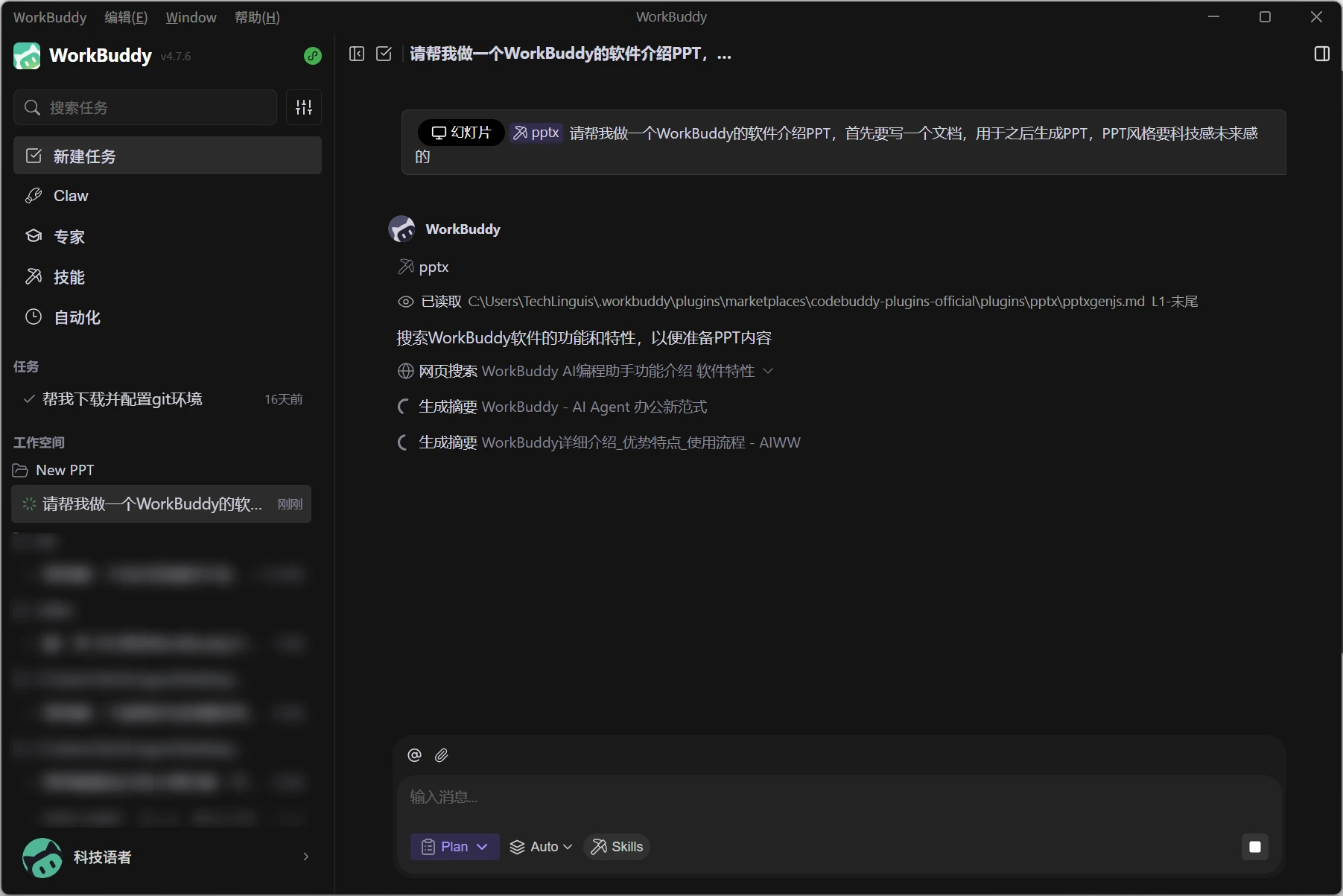Click the attachment paperclip icon
Screen dimensions: 1343x896
tap(442, 755)
